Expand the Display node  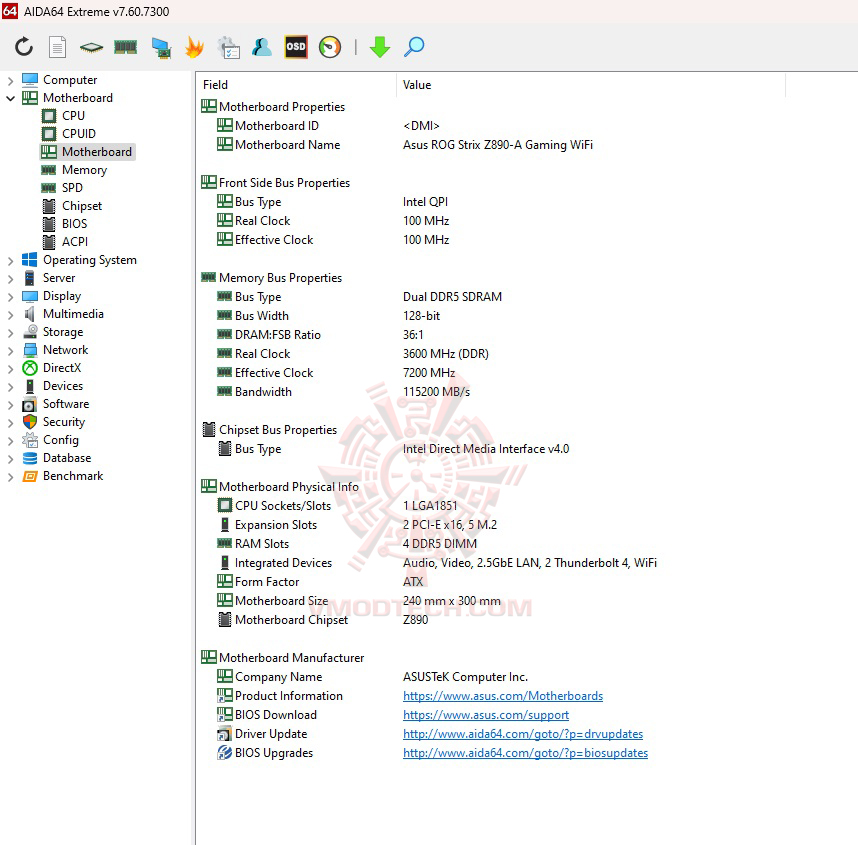coord(10,297)
